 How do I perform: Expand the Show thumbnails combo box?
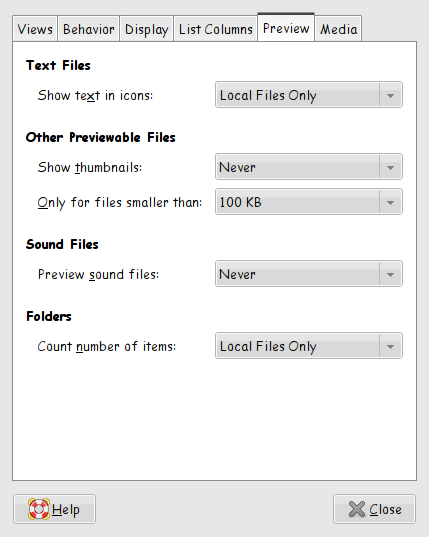click(308, 167)
